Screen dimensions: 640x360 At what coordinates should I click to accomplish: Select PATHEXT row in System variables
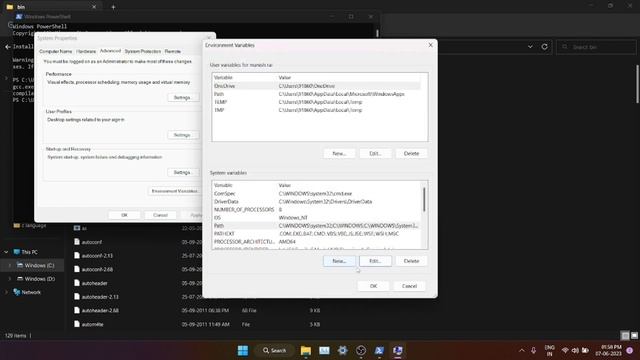(x=317, y=233)
